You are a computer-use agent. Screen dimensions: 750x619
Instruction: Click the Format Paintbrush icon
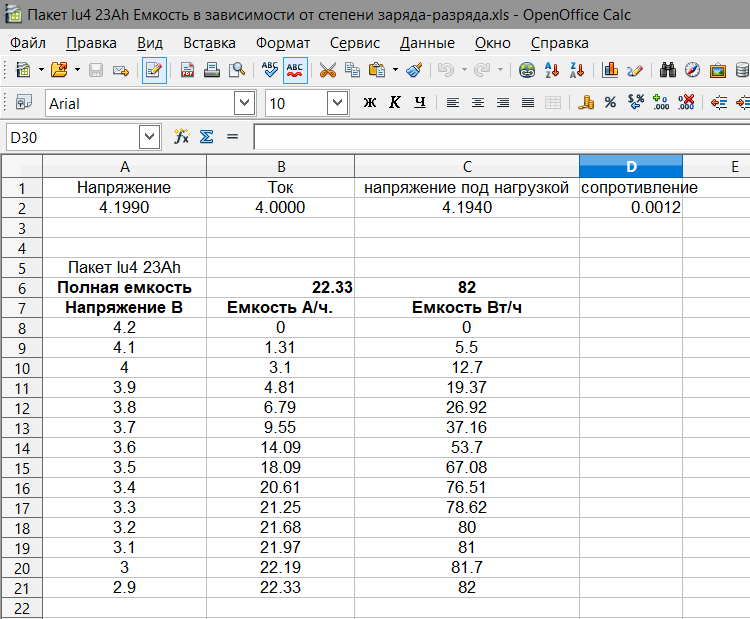[414, 70]
